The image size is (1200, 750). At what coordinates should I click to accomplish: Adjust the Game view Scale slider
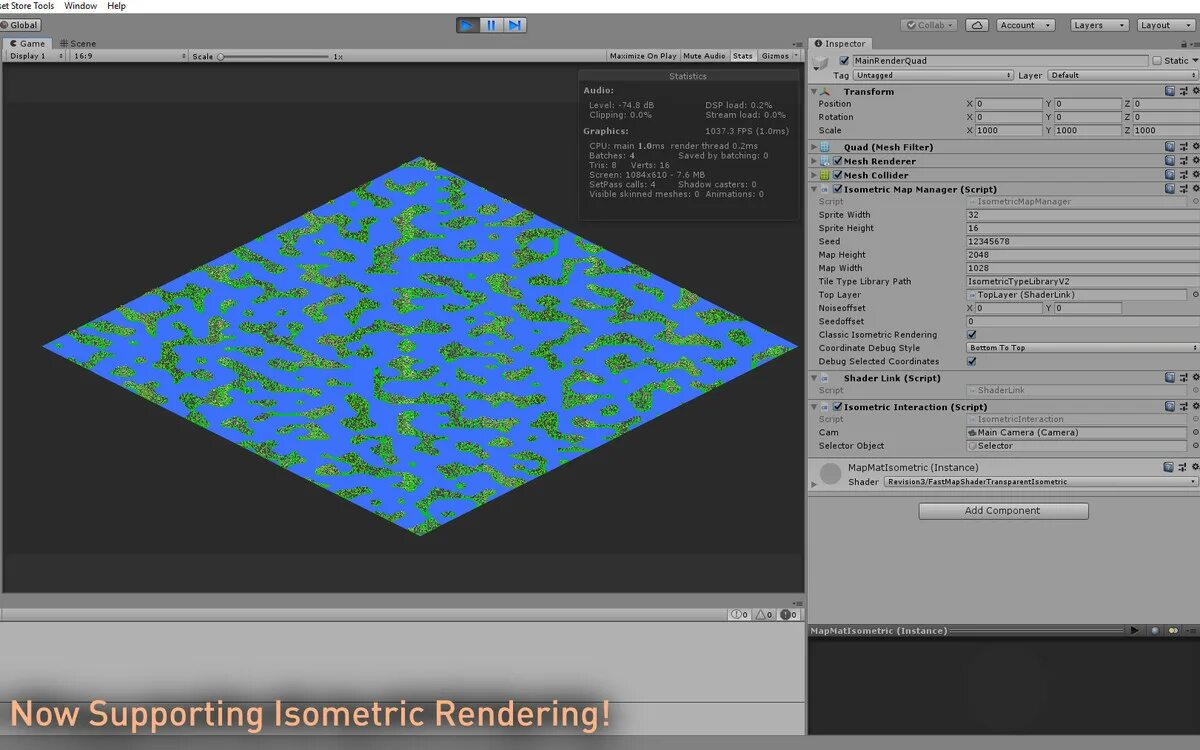click(274, 57)
